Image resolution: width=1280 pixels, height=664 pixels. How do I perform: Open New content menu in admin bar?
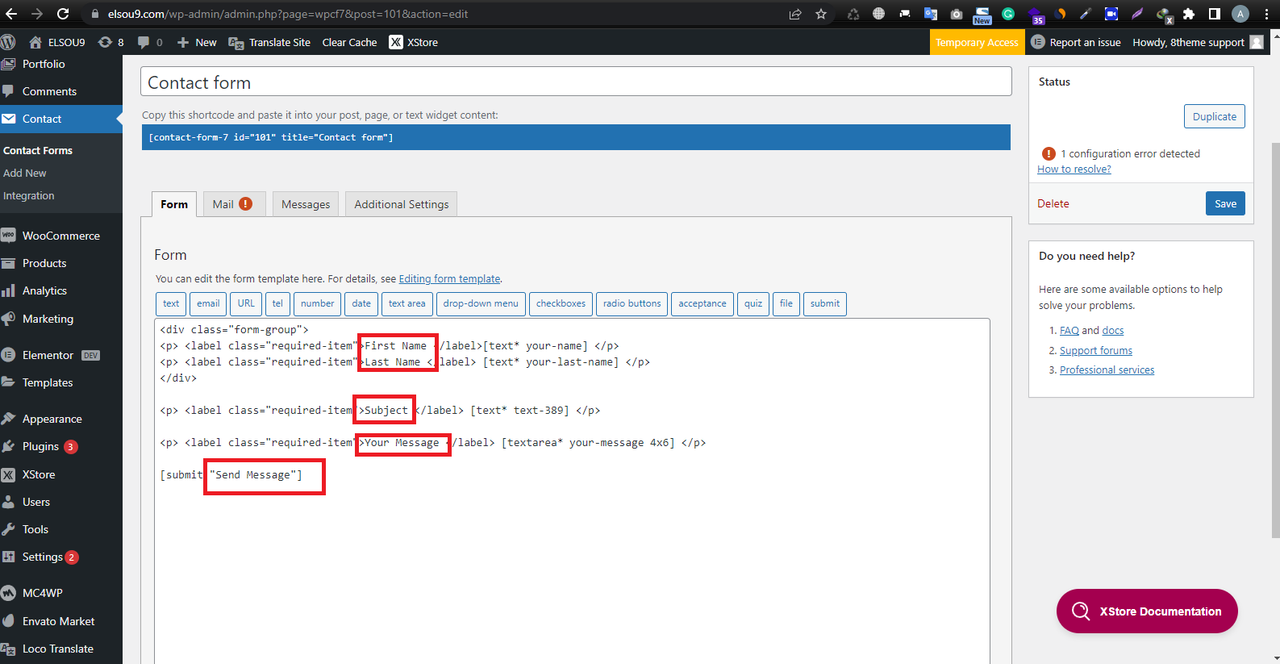pos(196,42)
